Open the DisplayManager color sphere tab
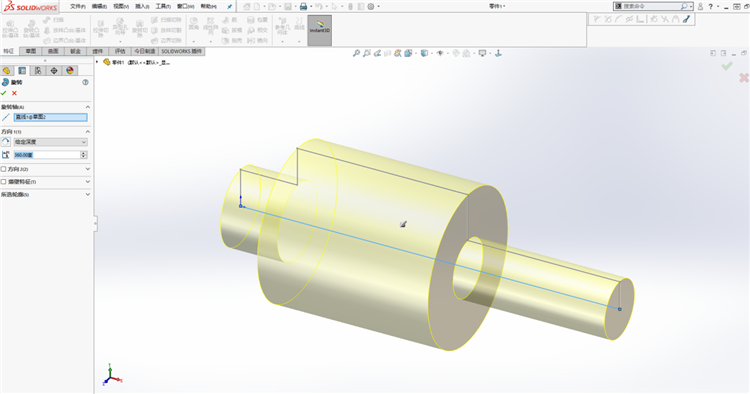 click(x=70, y=71)
